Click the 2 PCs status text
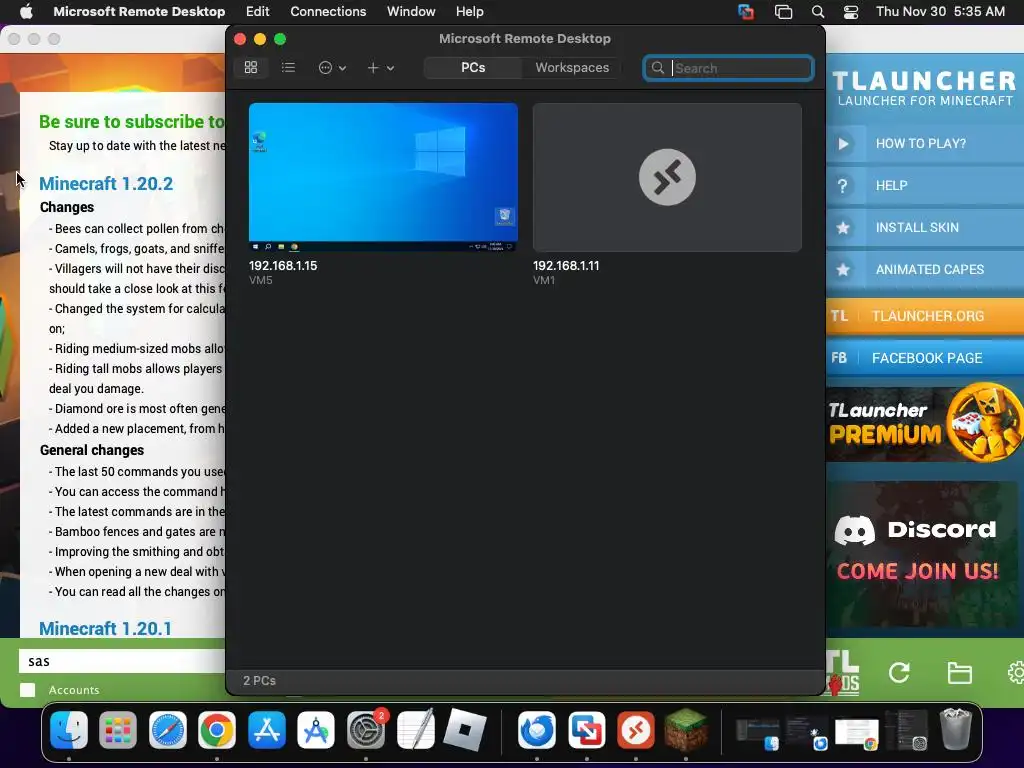The image size is (1024, 768). click(259, 680)
